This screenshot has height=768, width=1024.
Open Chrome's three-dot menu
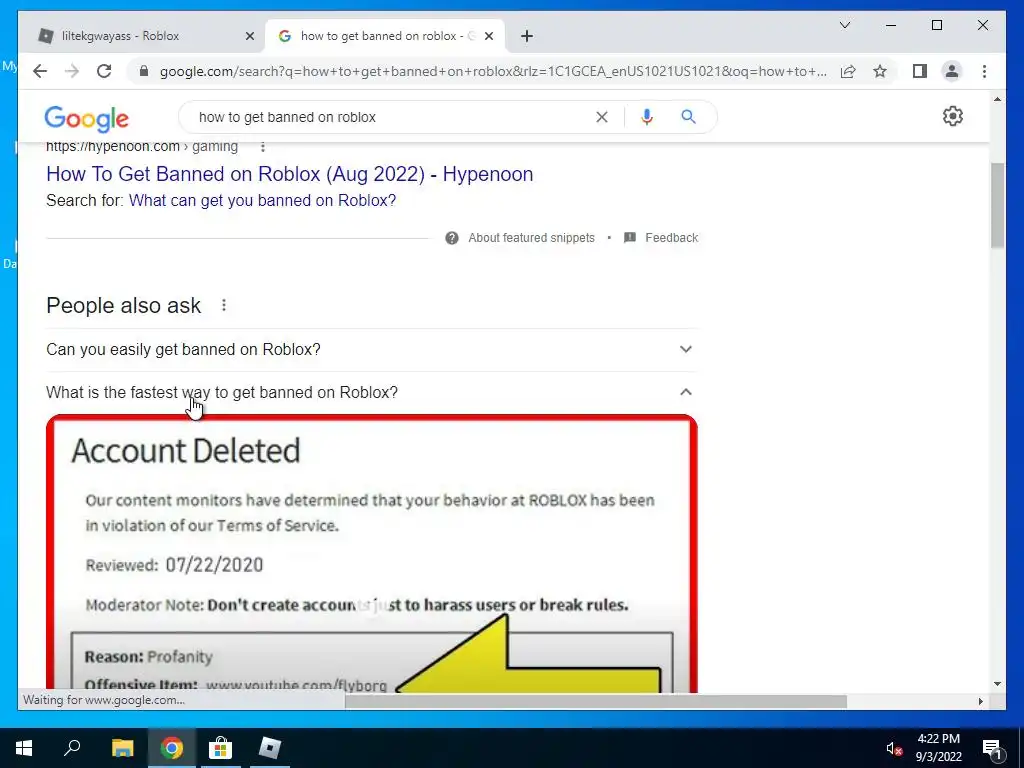click(x=984, y=71)
